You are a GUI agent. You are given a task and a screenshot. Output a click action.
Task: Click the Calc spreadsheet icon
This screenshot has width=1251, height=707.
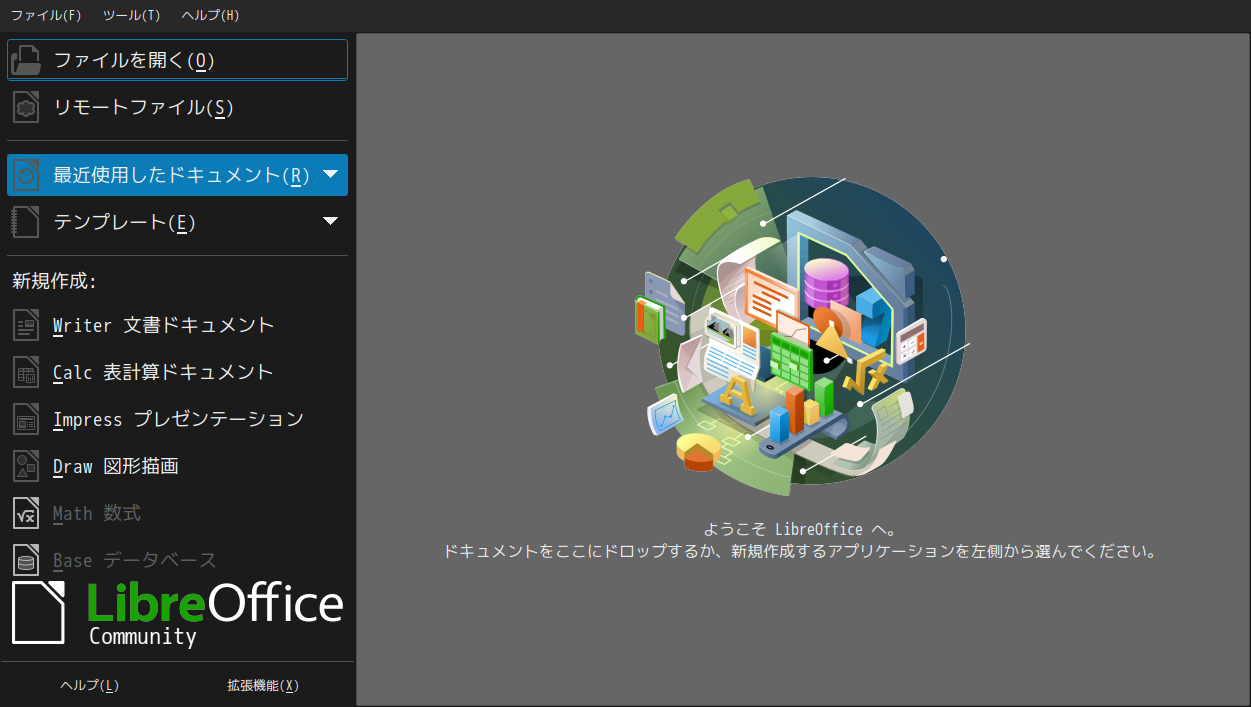click(26, 372)
